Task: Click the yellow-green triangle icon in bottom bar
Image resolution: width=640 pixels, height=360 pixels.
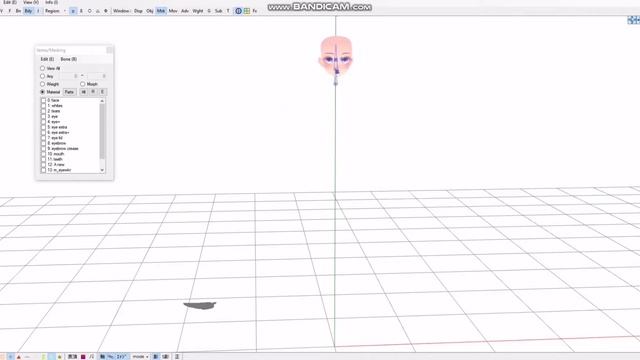Action: (x=59, y=357)
